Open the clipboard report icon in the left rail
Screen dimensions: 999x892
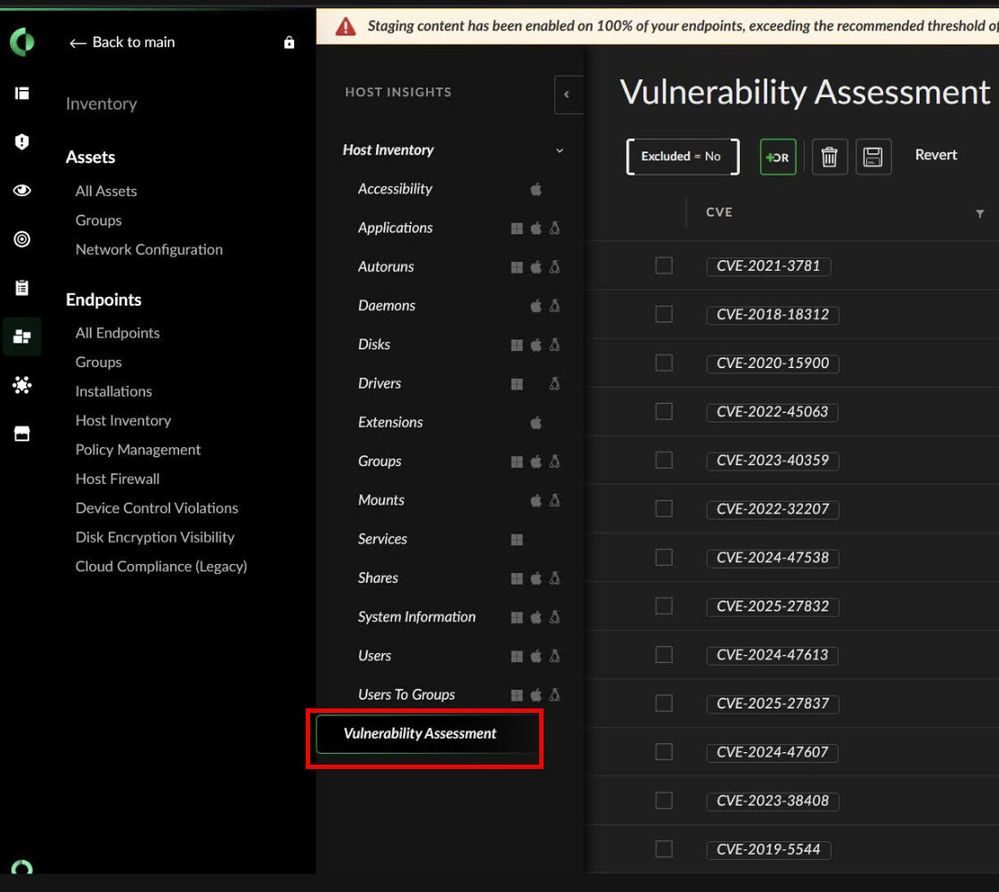(x=22, y=287)
